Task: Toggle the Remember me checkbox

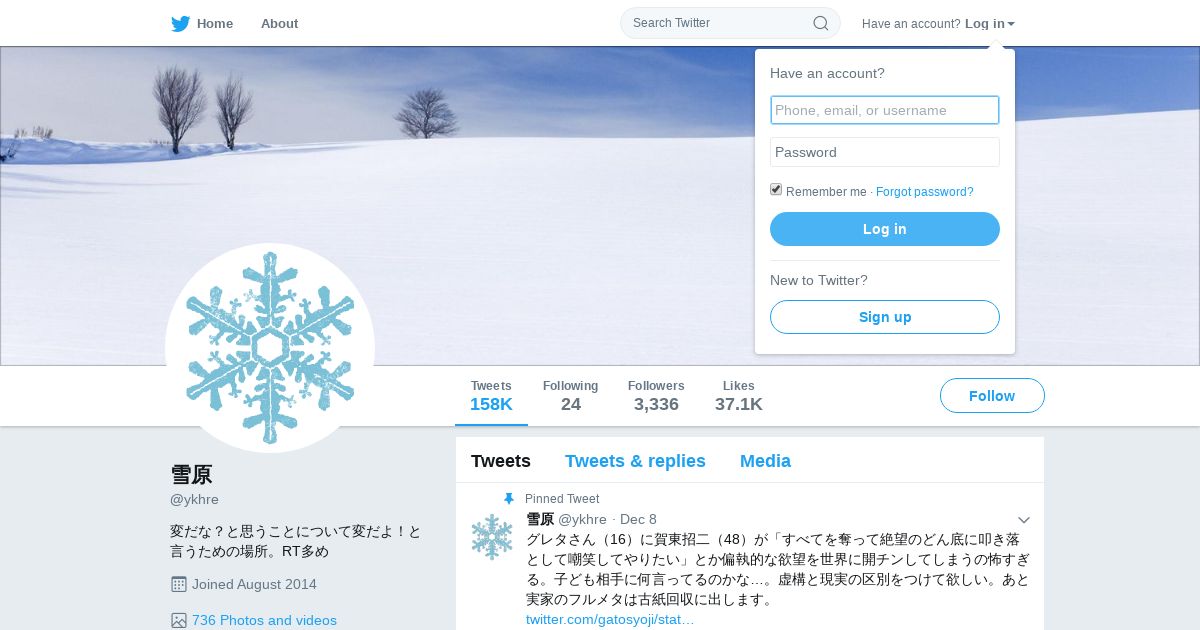Action: click(776, 190)
